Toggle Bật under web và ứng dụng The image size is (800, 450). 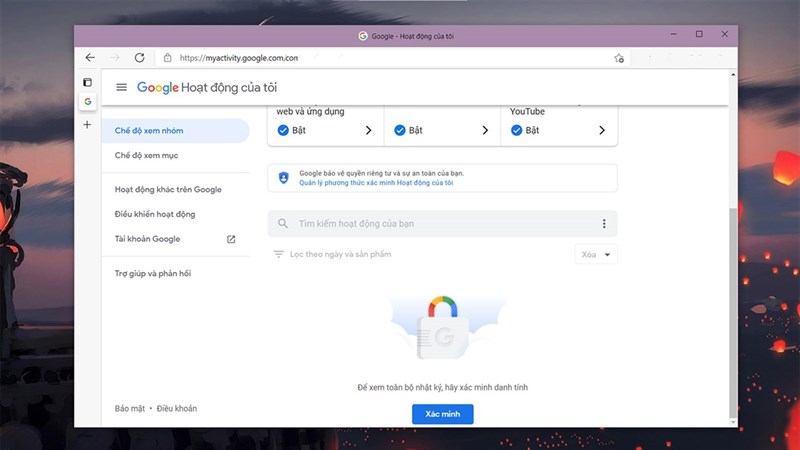283,130
